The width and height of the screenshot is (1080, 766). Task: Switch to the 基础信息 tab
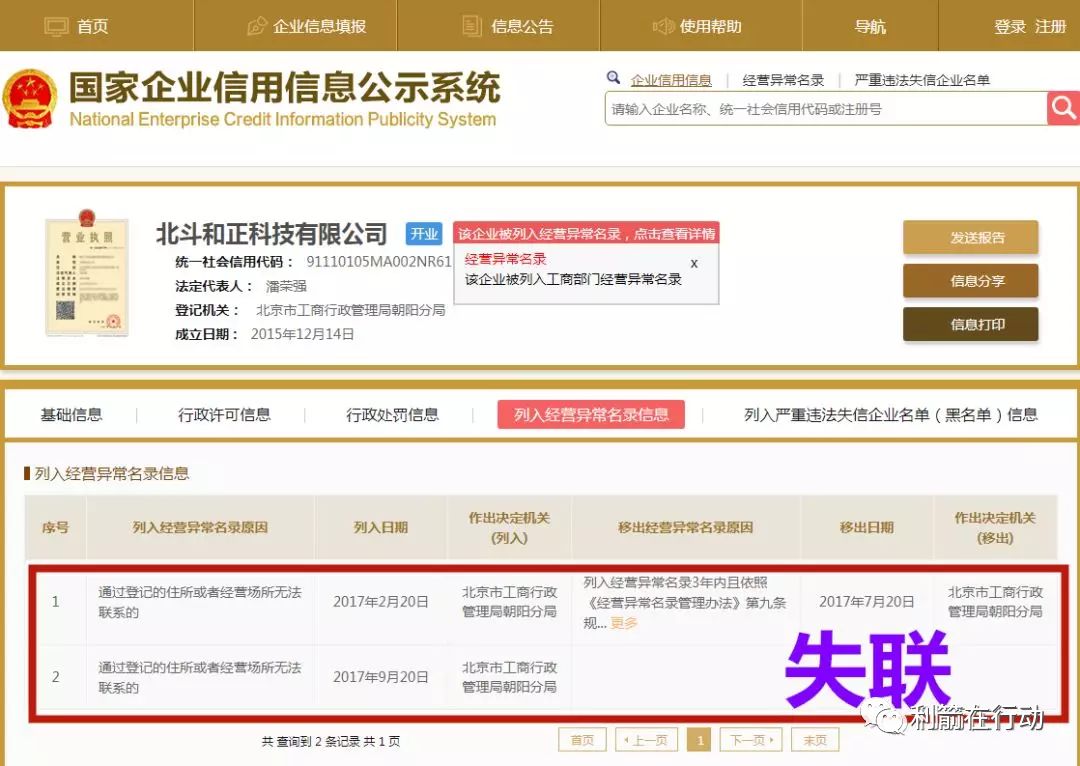click(73, 413)
